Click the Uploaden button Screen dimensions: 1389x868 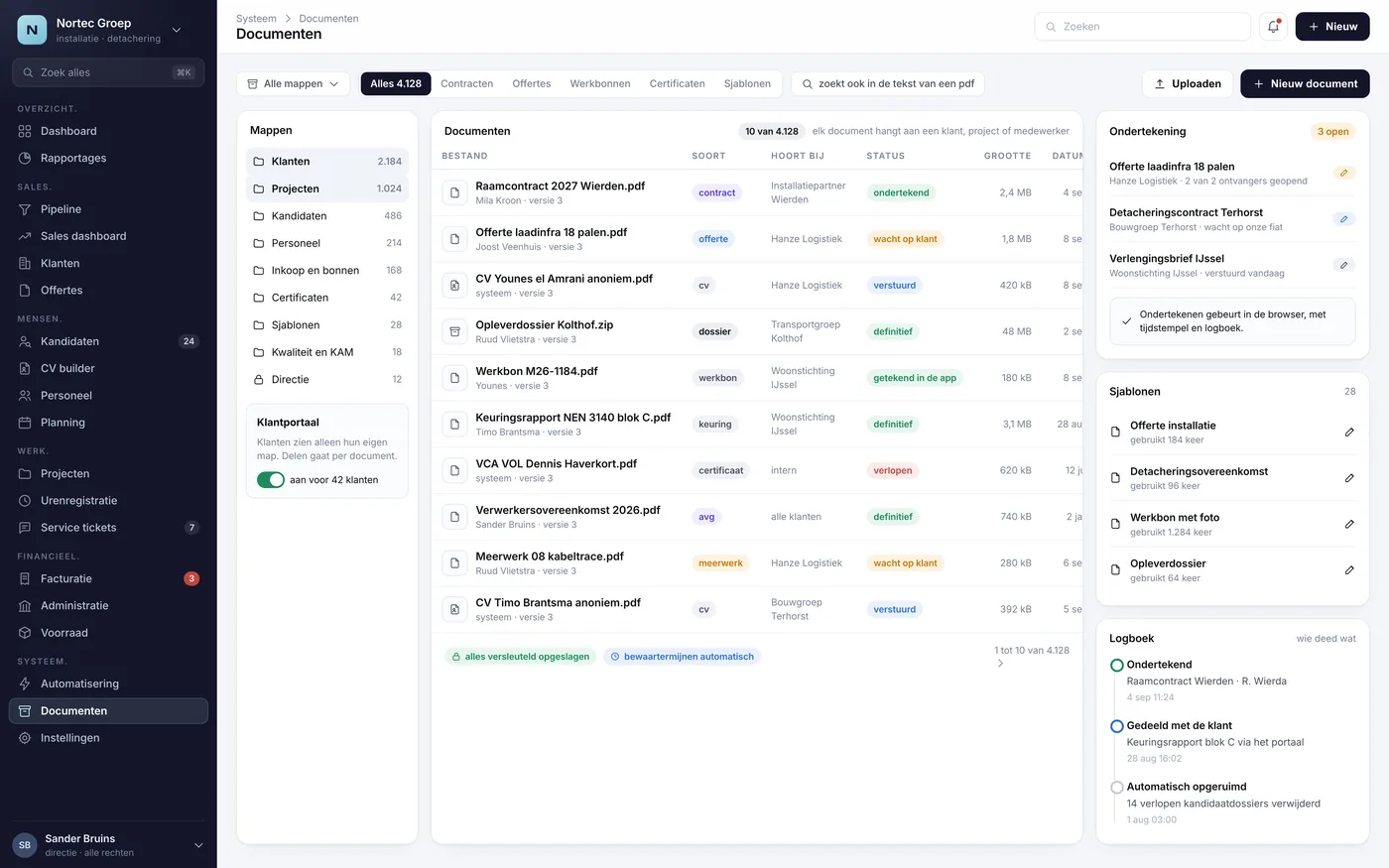[x=1188, y=84]
